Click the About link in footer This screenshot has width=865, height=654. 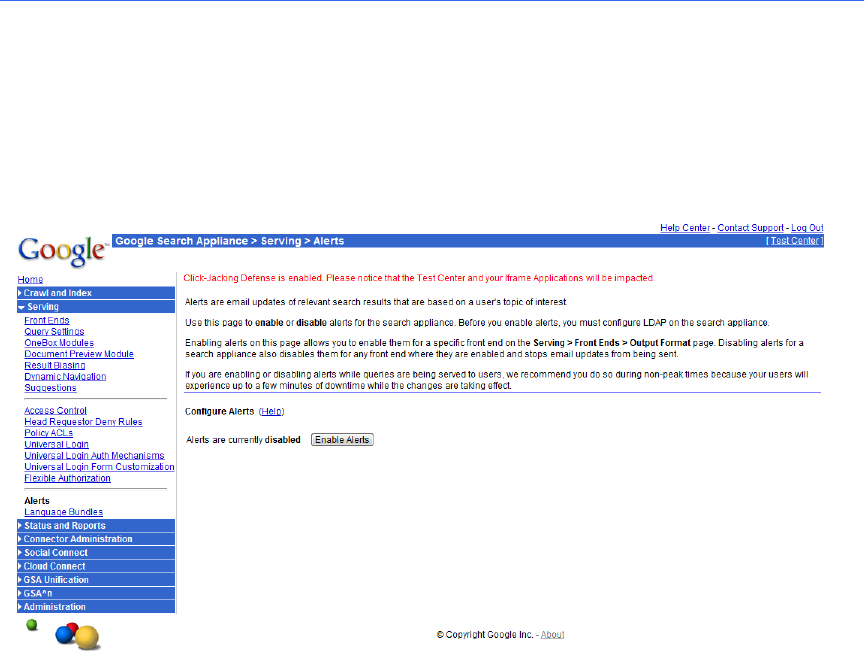pyautogui.click(x=552, y=635)
